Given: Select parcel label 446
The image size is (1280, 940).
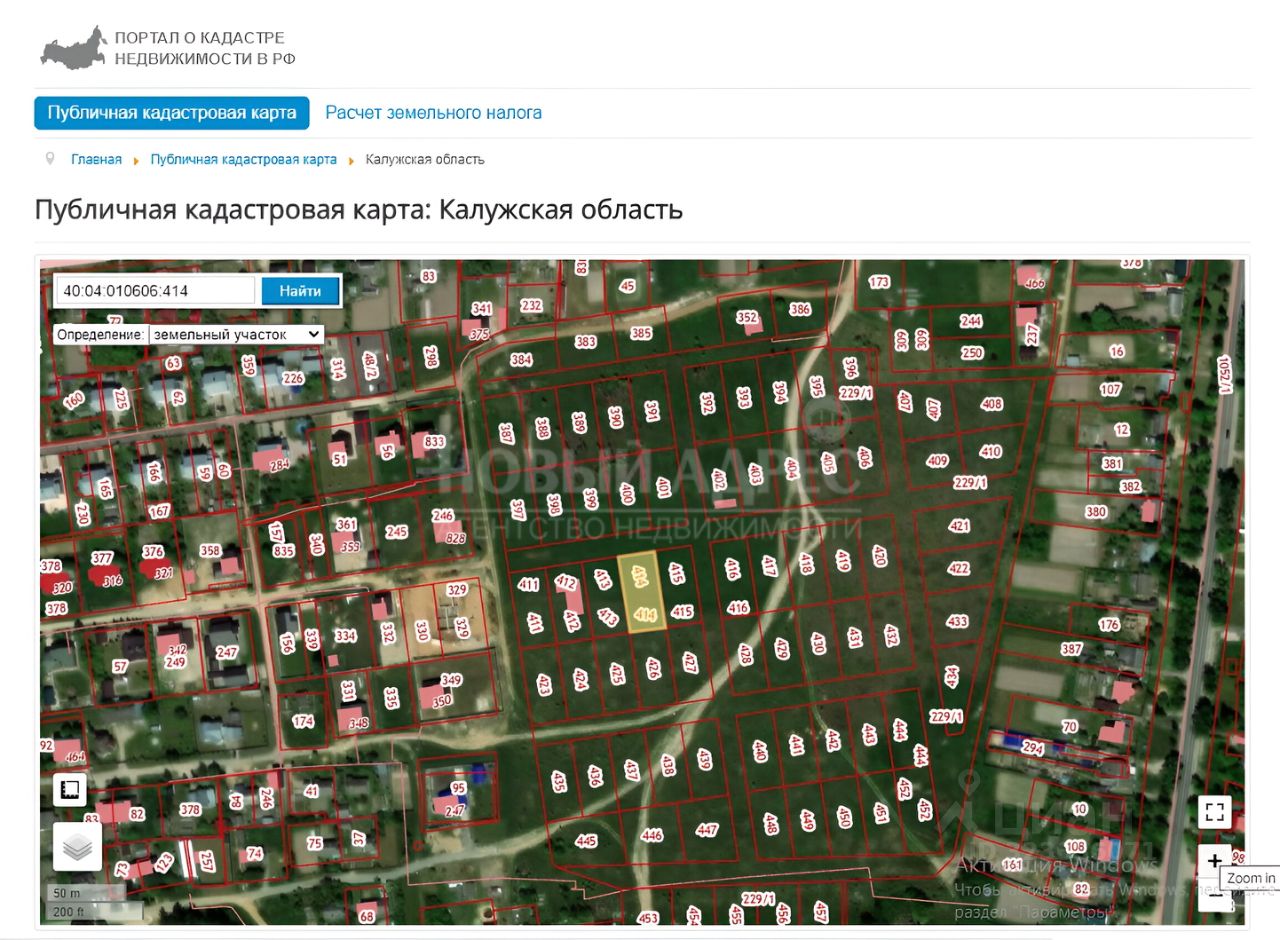Looking at the screenshot, I should (652, 835).
